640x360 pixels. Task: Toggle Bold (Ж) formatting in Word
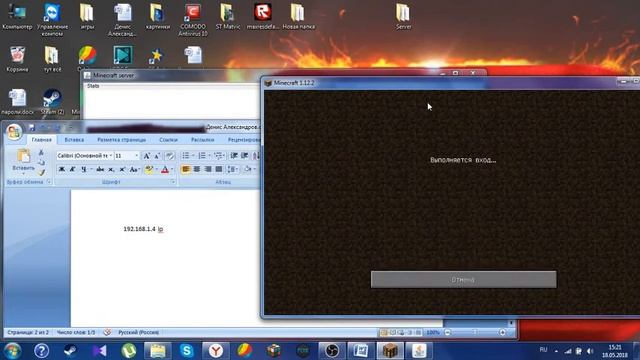[x=62, y=169]
